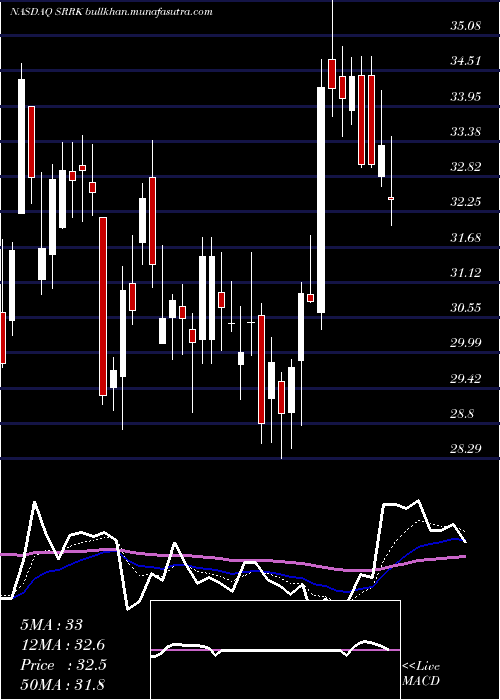Click the 50MA : 31.8 readout

pyautogui.click(x=63, y=684)
